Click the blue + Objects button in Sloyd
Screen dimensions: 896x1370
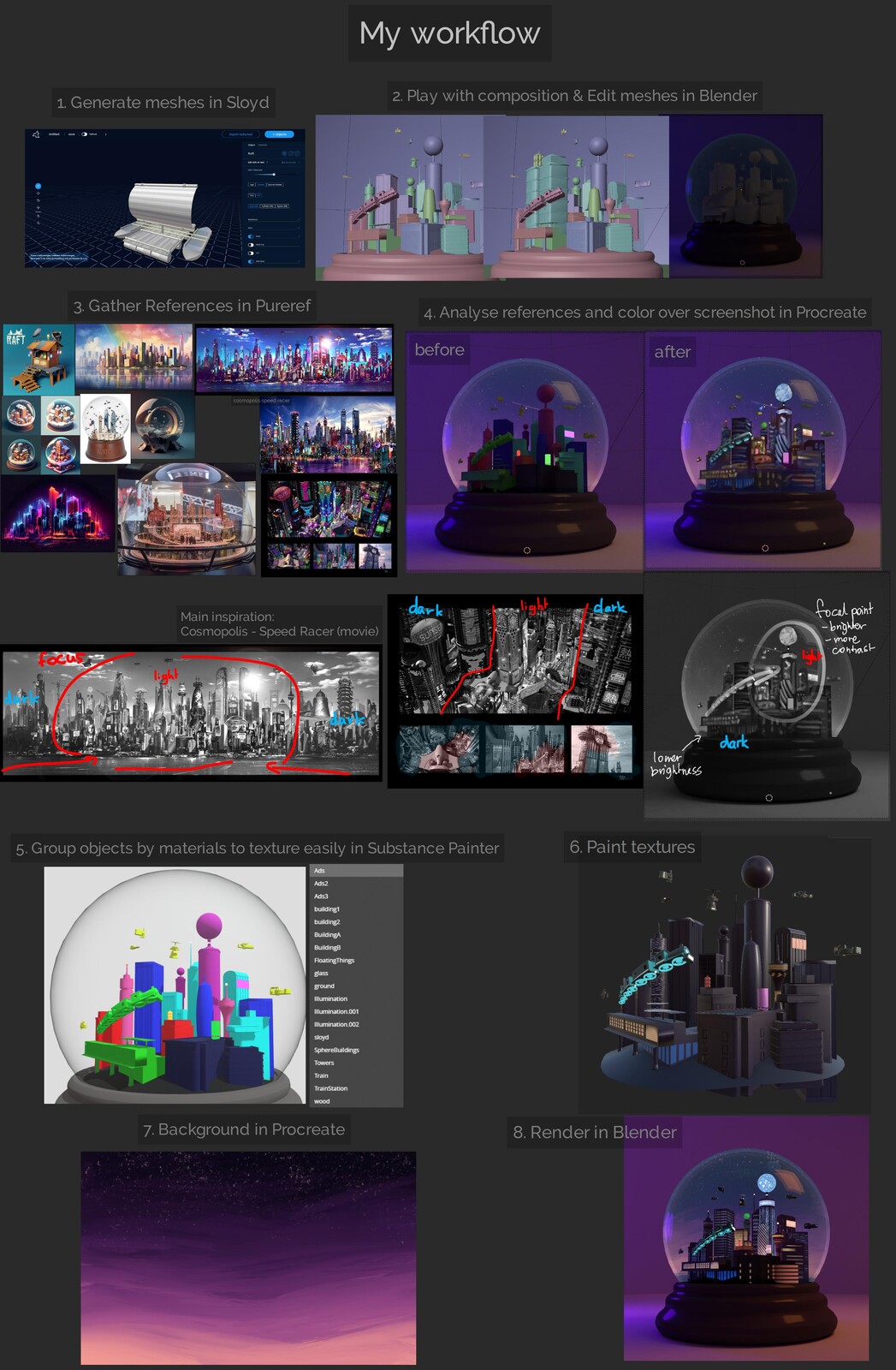pos(279,134)
